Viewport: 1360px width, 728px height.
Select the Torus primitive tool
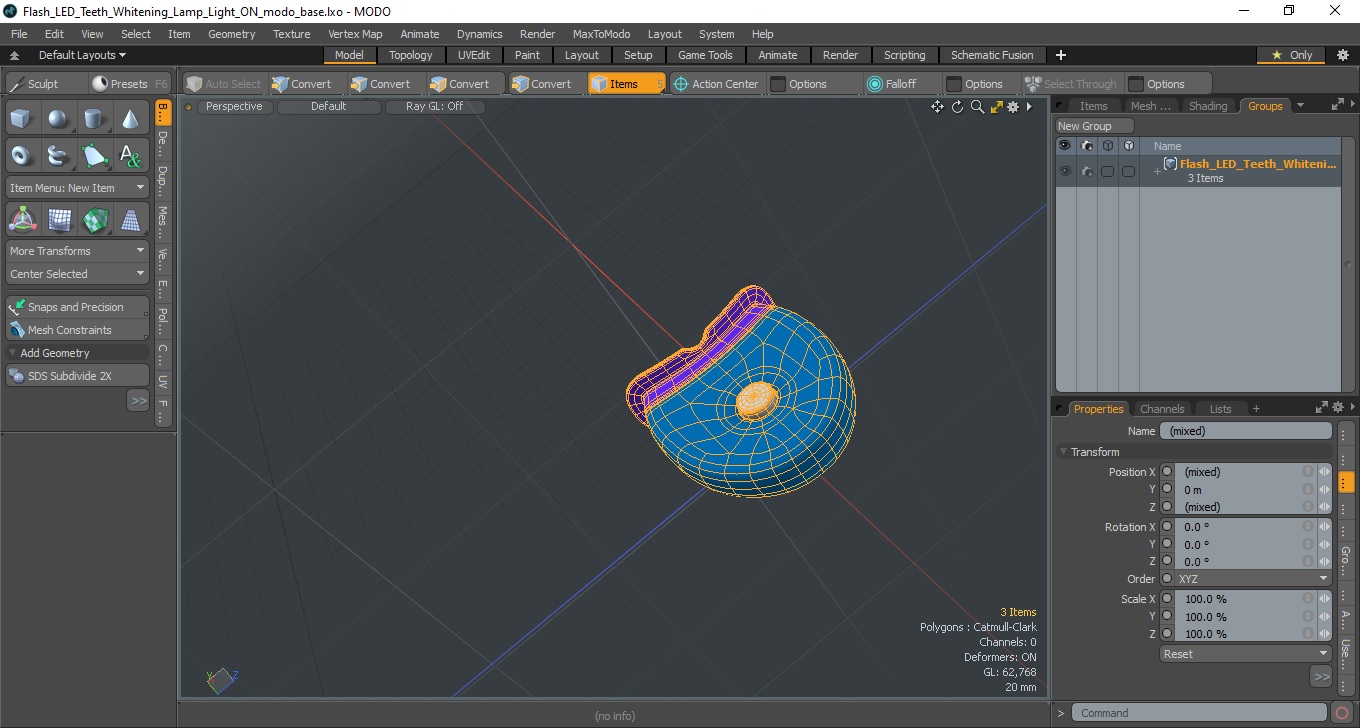(22, 156)
